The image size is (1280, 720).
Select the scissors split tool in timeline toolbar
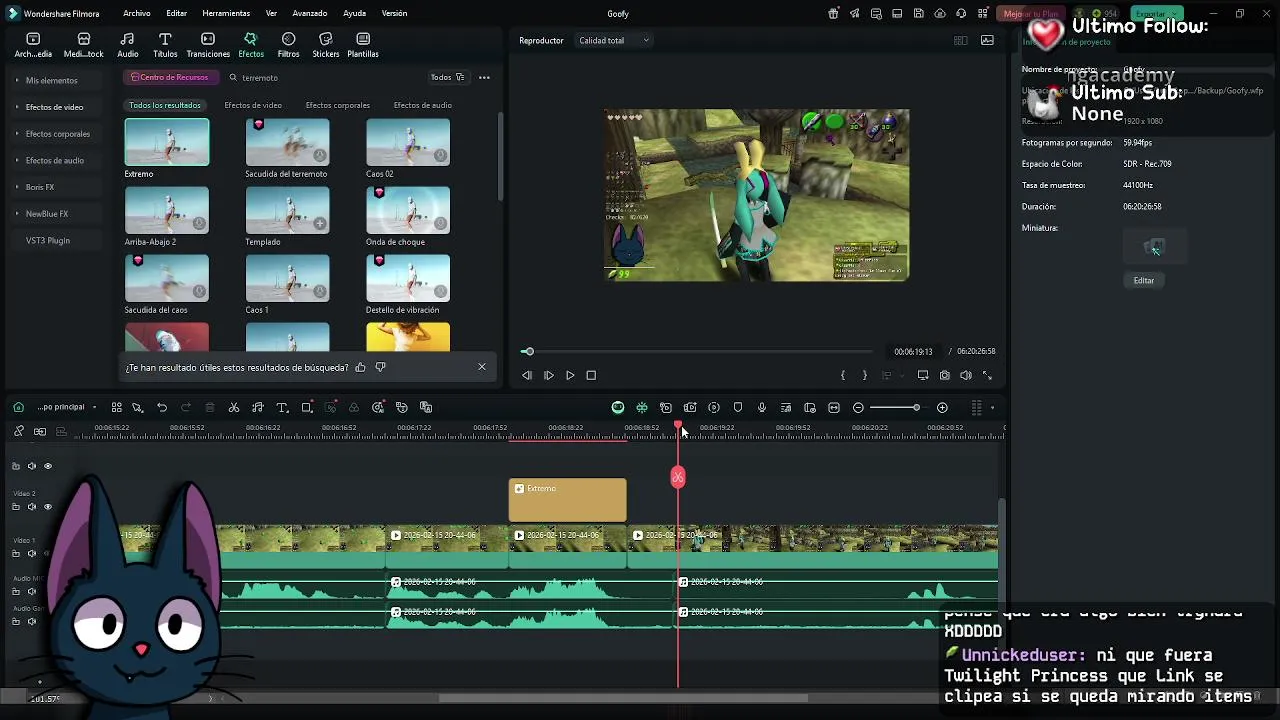(x=234, y=408)
